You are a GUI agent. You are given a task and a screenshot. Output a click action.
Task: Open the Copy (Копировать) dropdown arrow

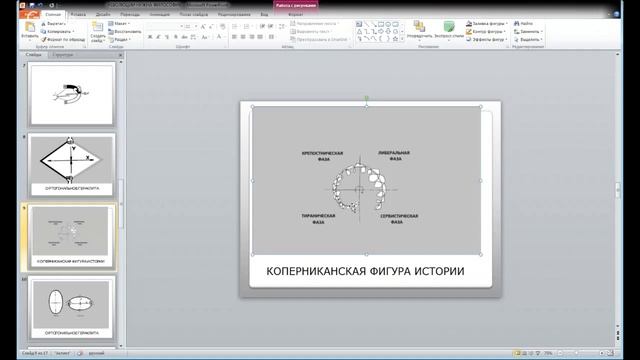pyautogui.click(x=73, y=32)
